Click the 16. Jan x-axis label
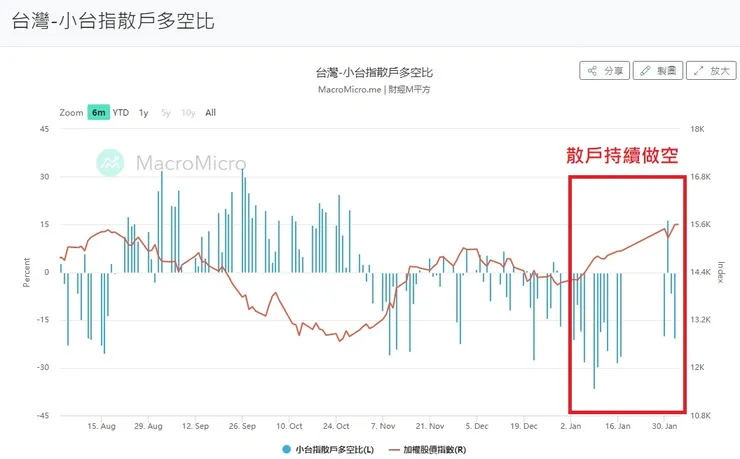This screenshot has width=740, height=459. (617, 426)
